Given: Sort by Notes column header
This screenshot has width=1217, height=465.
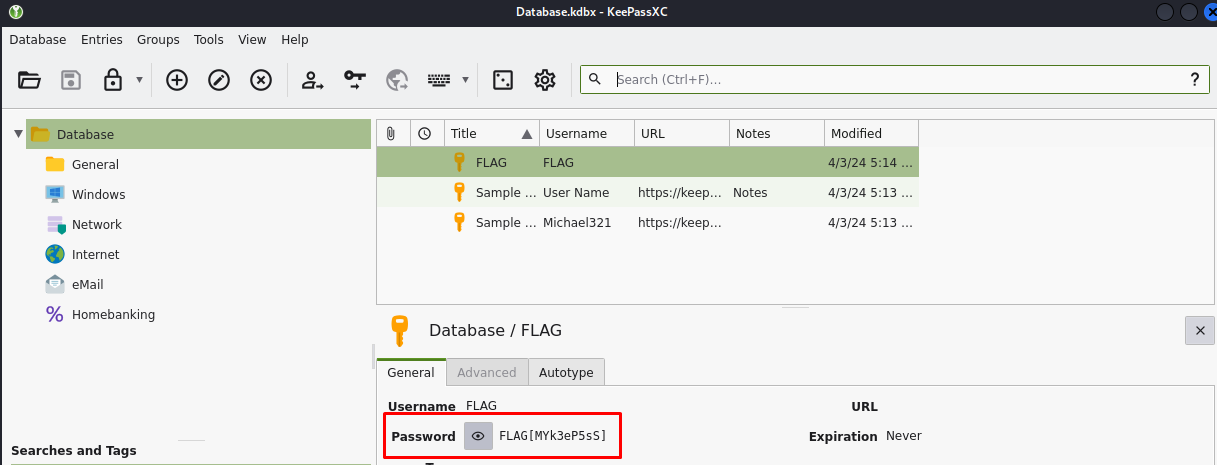Looking at the screenshot, I should [x=777, y=133].
